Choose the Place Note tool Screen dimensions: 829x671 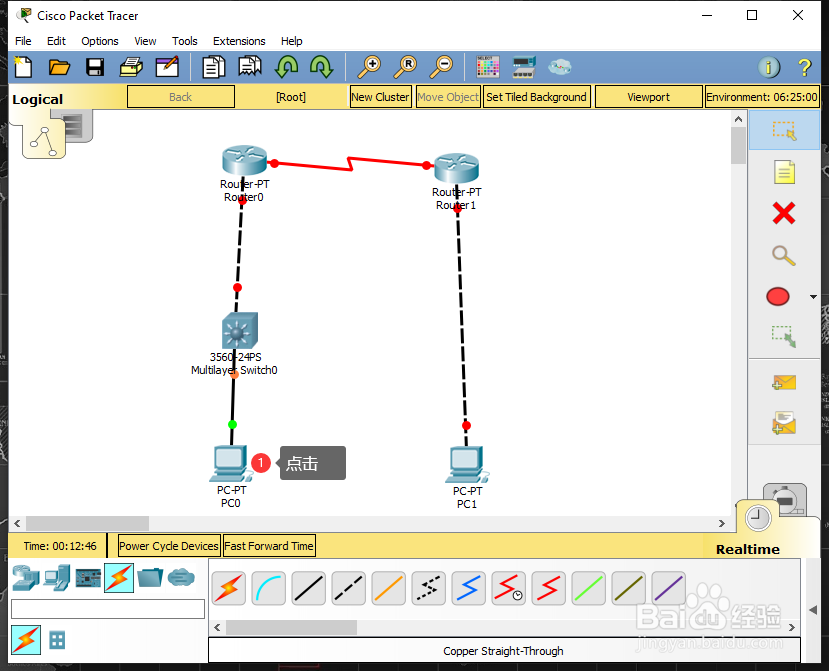(x=784, y=172)
